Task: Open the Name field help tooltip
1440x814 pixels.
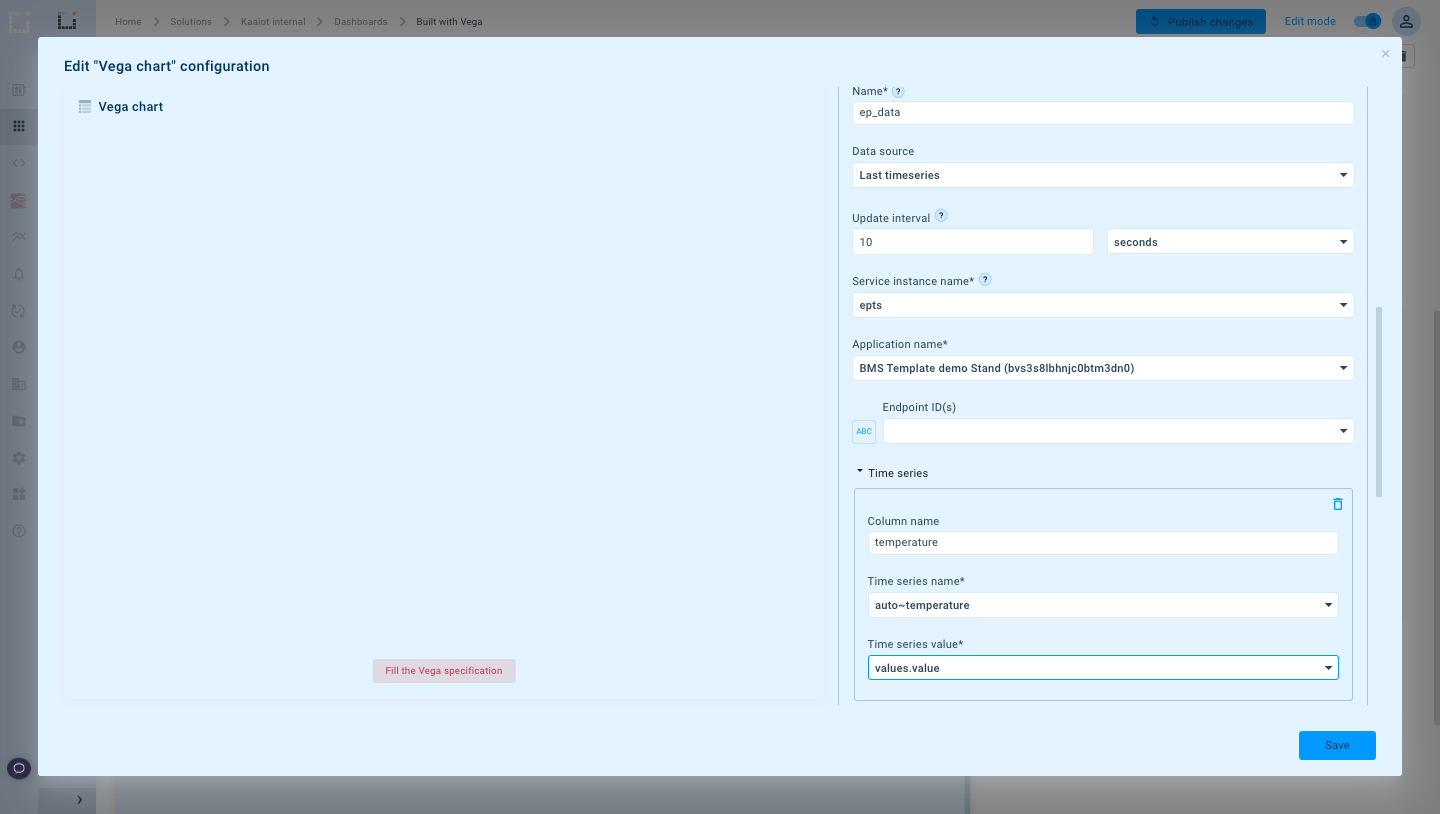Action: tap(898, 91)
